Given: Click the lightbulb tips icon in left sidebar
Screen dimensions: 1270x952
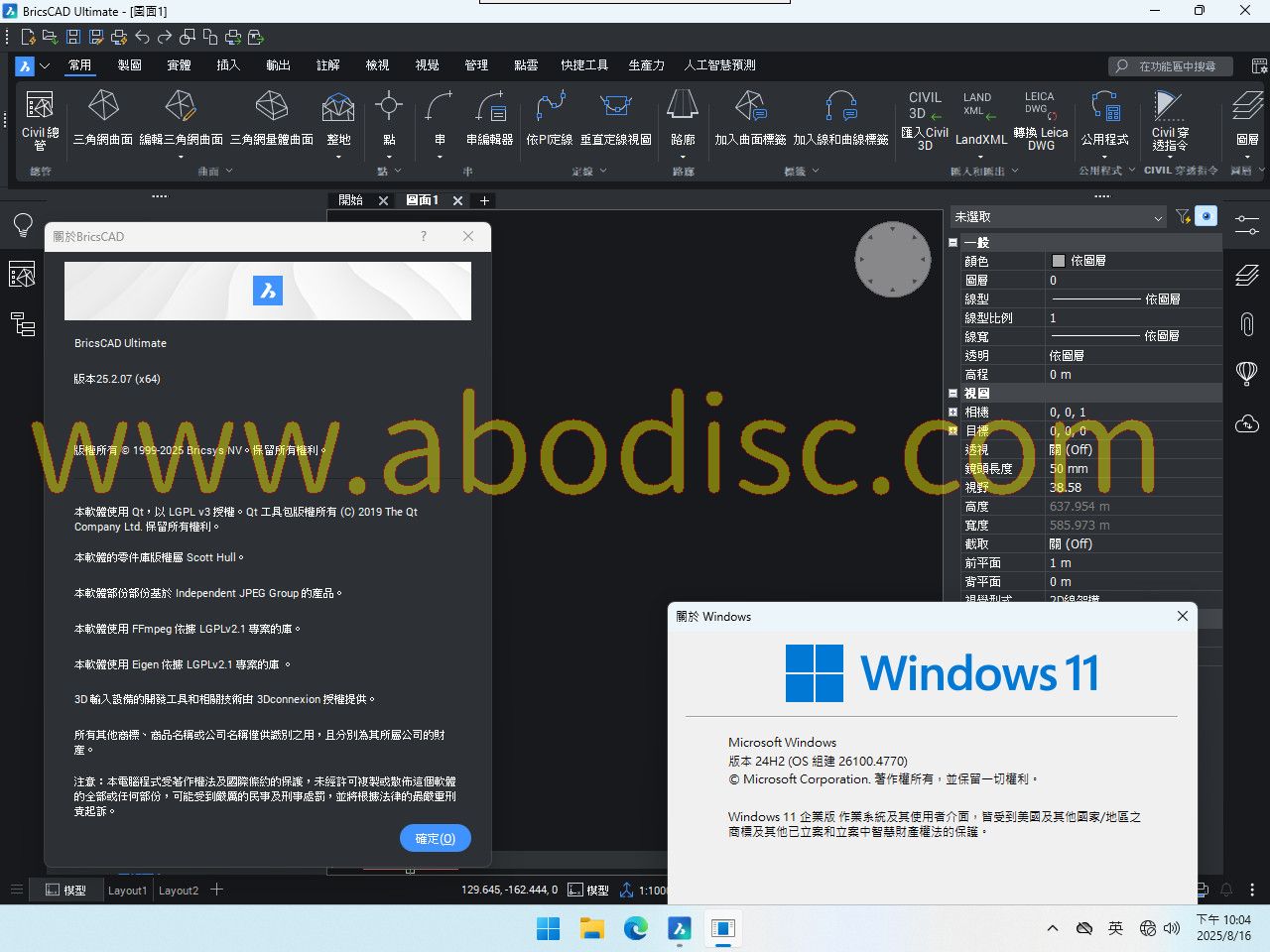Looking at the screenshot, I should (x=23, y=225).
